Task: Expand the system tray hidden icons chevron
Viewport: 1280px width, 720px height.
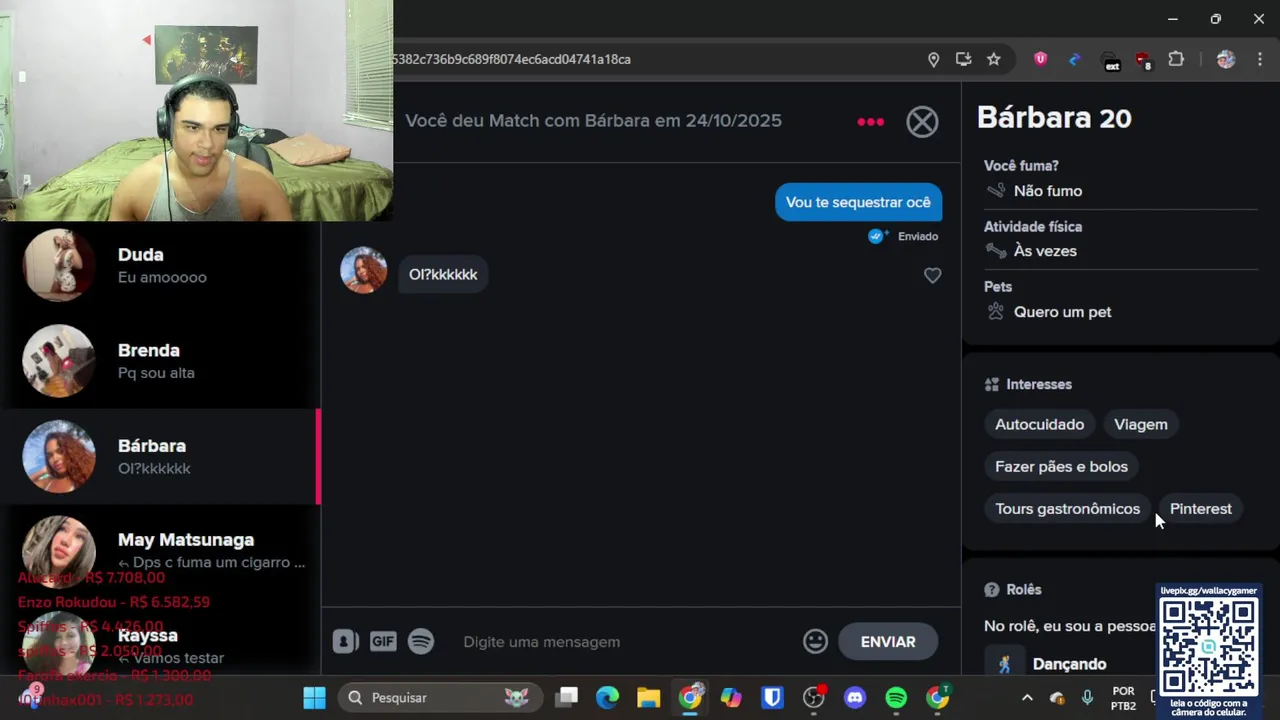Action: coord(1027,697)
